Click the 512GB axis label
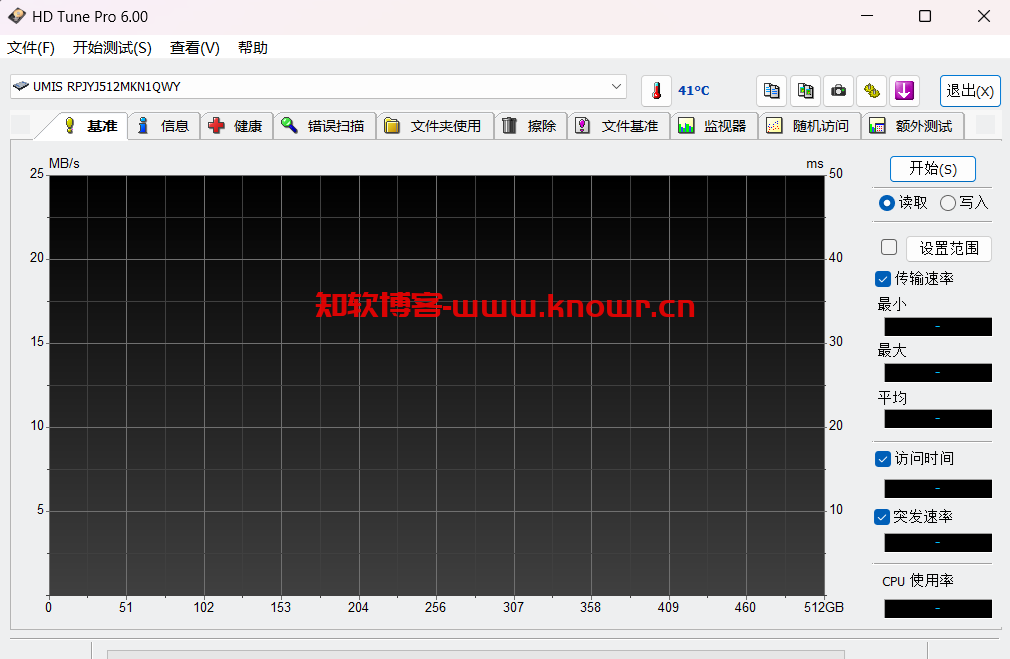 (x=824, y=607)
